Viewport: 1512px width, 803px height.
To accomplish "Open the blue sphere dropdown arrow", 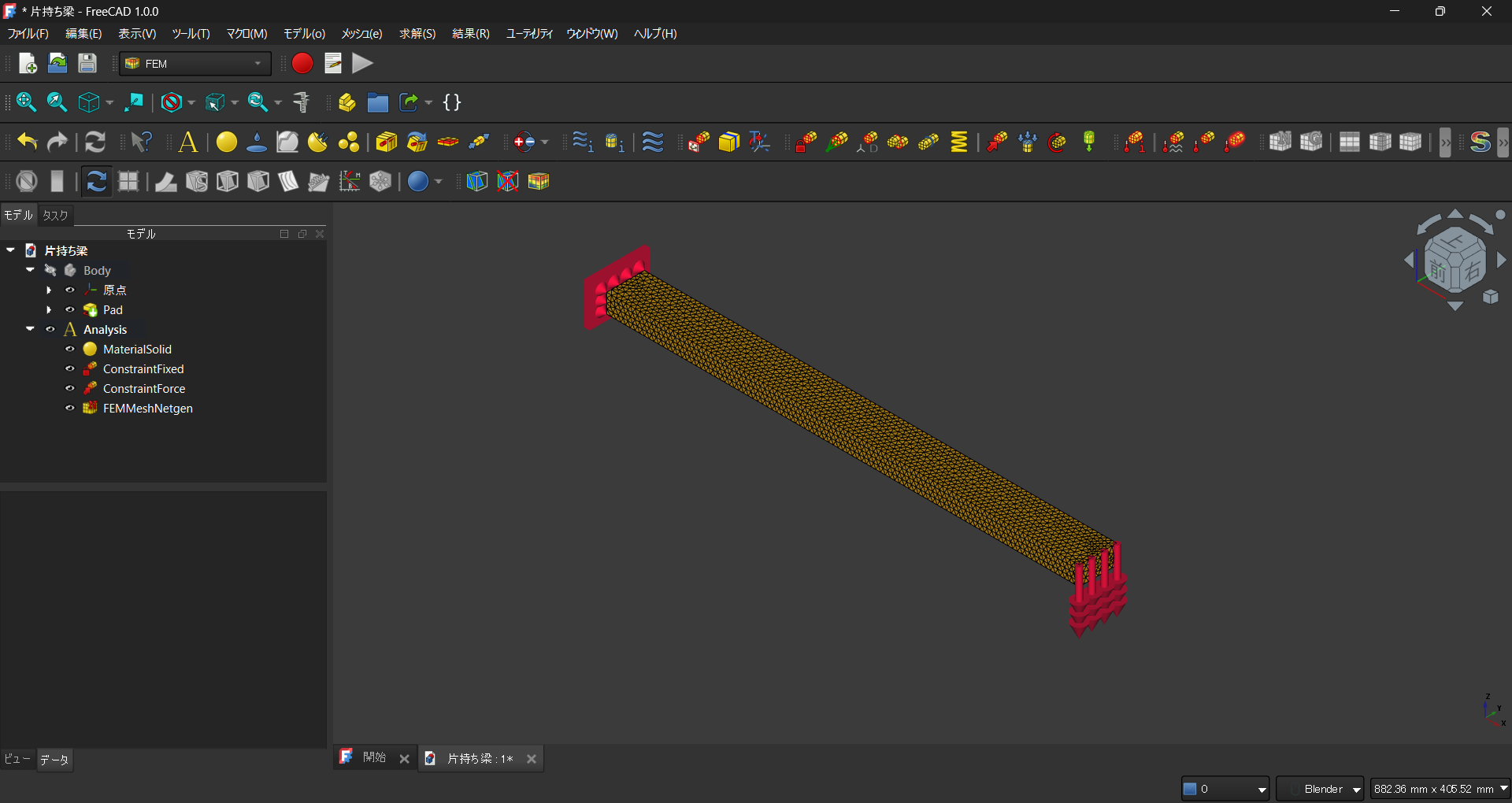I will pyautogui.click(x=438, y=182).
